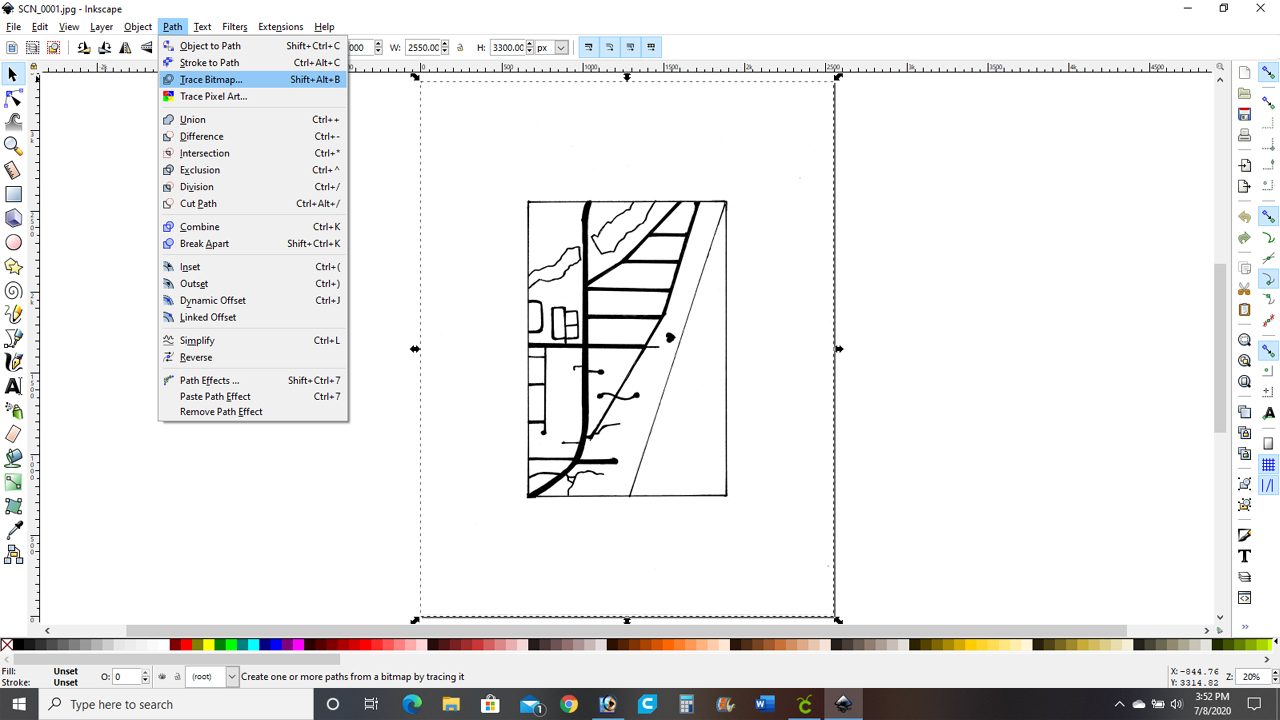Viewport: 1280px width, 720px height.
Task: Select the Zoom magnifier tool
Action: [13, 147]
